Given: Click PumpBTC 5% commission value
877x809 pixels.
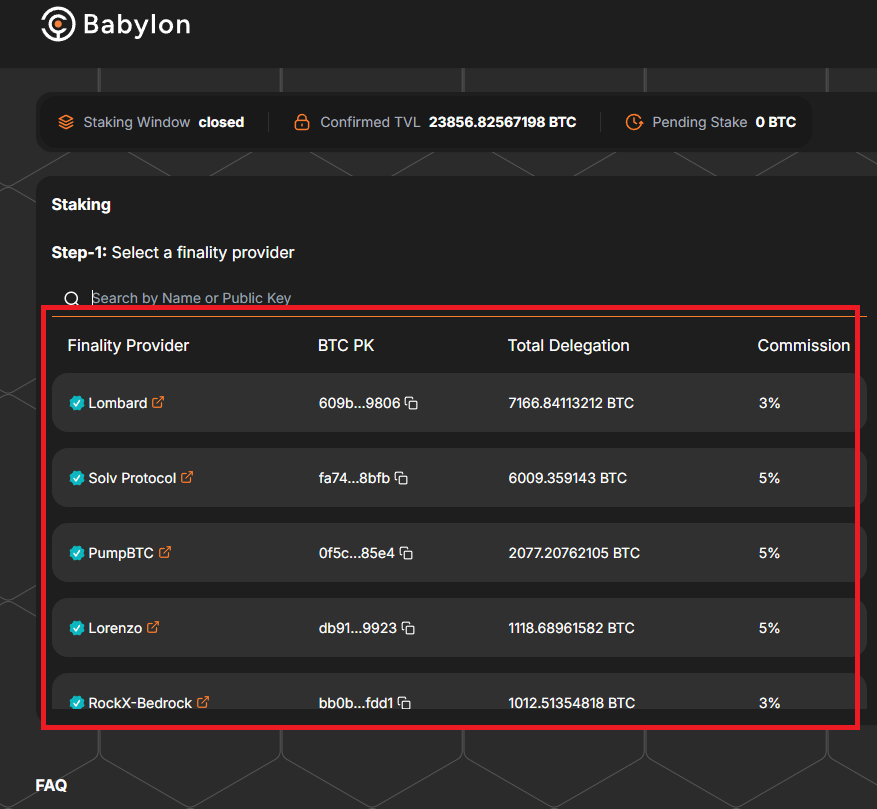Looking at the screenshot, I should click(x=769, y=553).
